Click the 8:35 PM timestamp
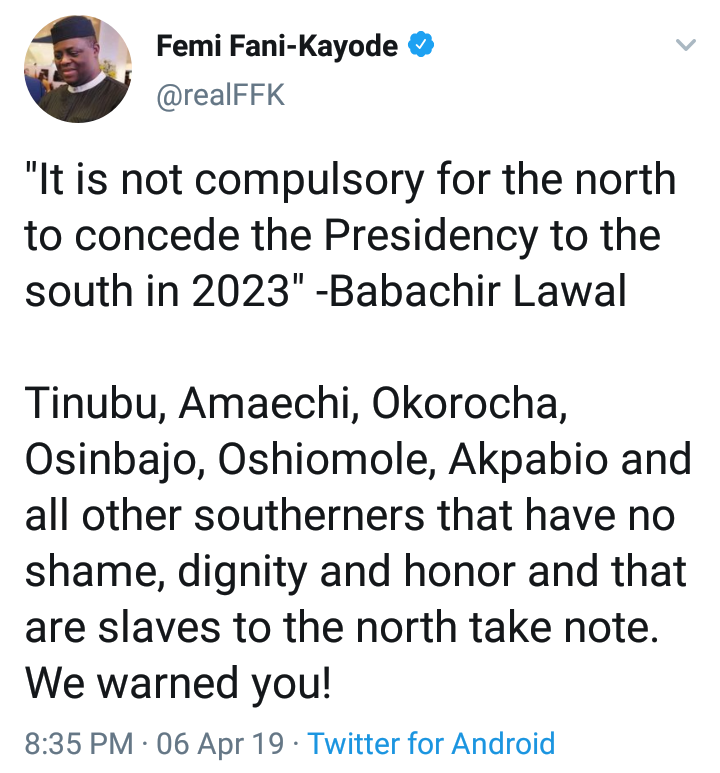720x773 pixels. [x=77, y=744]
